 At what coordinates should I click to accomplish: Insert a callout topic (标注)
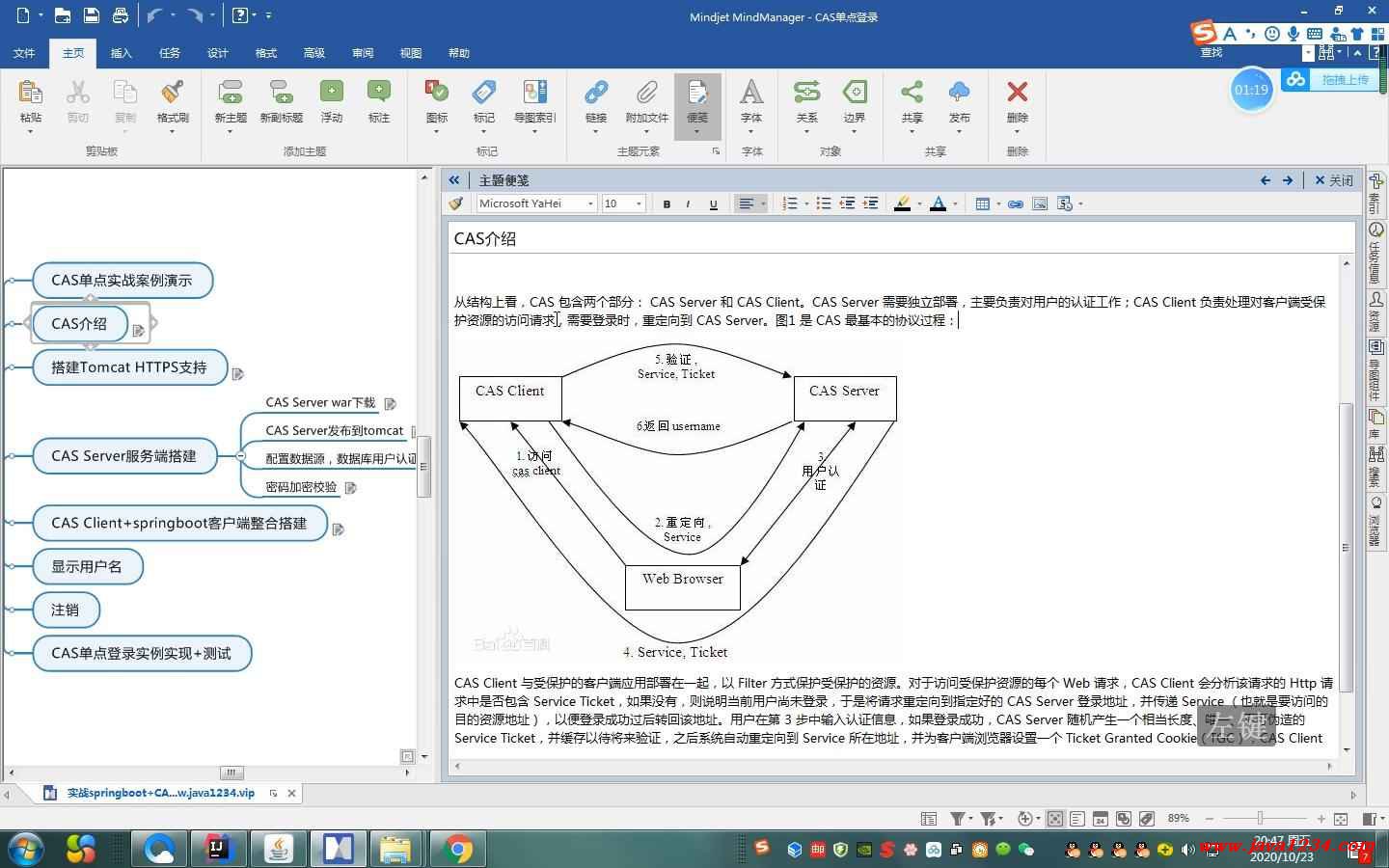pyautogui.click(x=379, y=92)
